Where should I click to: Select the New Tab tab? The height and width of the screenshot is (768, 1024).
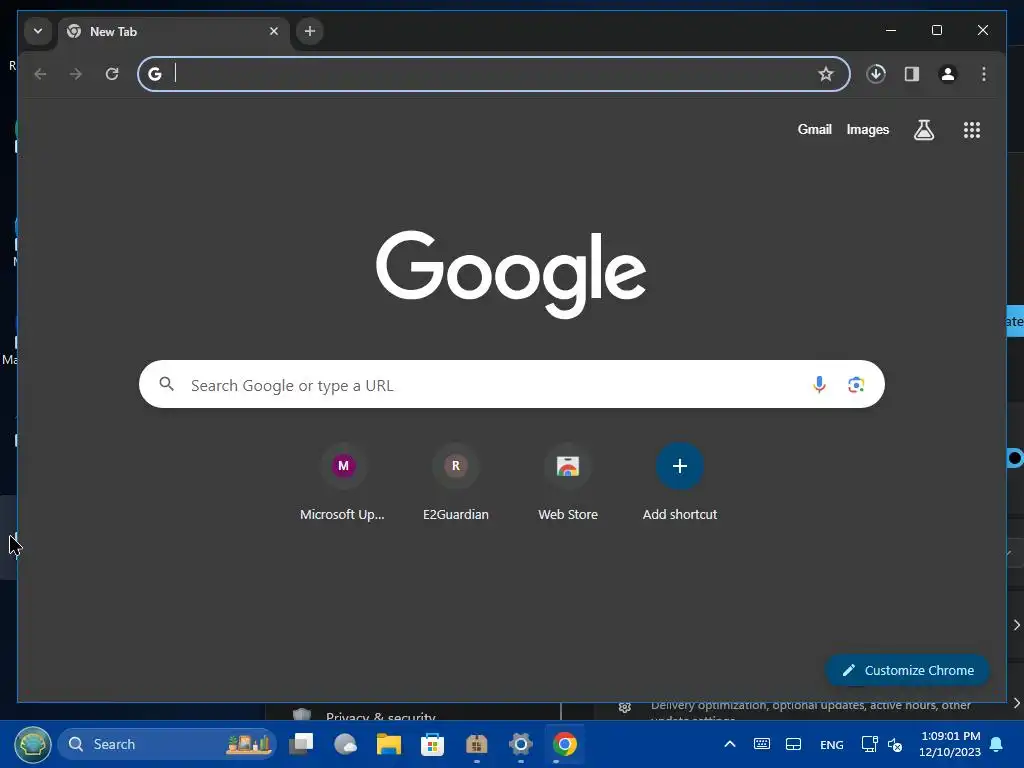pos(174,31)
